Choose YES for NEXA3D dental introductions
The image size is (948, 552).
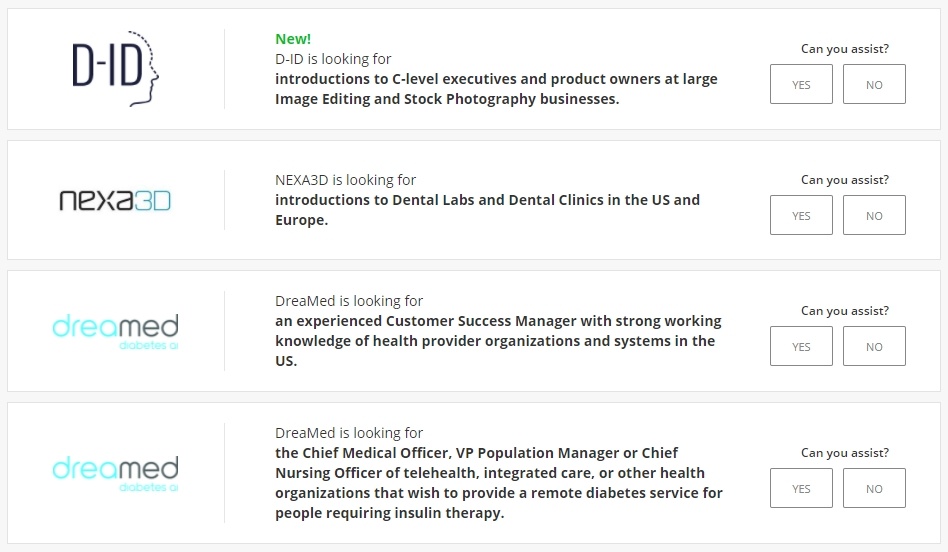coord(801,215)
